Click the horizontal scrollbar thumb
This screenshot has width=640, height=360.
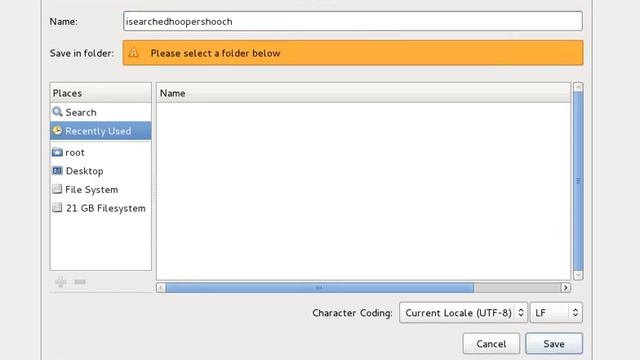[x=320, y=288]
